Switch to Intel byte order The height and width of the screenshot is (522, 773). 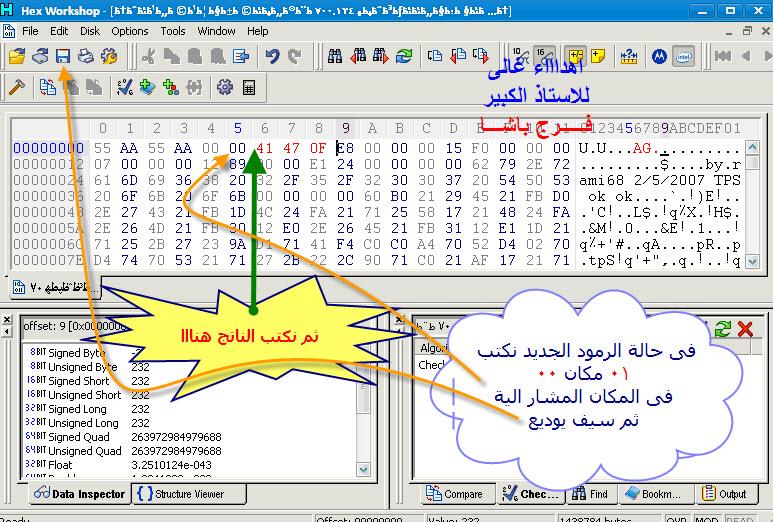tap(683, 56)
